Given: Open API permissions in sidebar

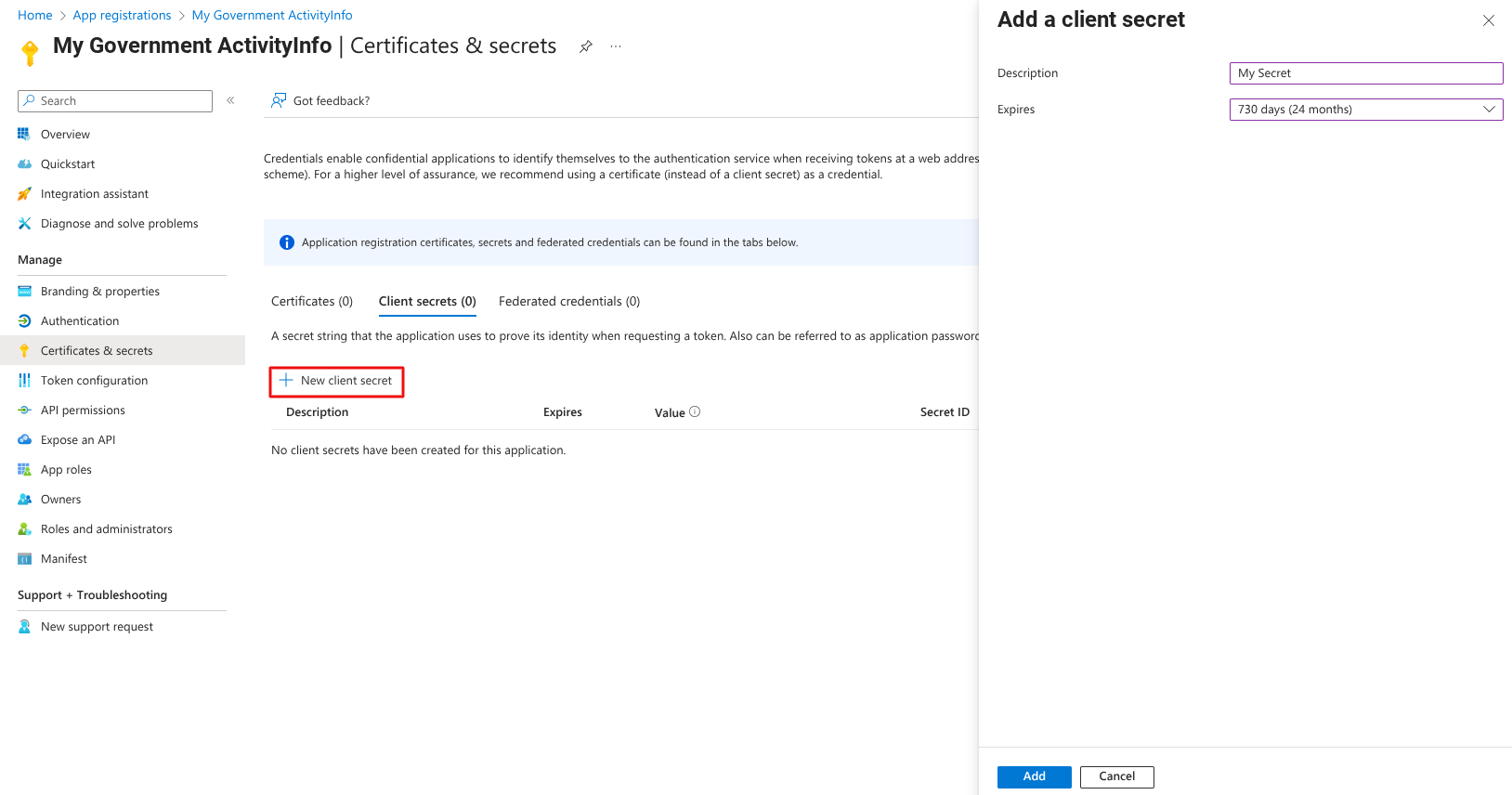Looking at the screenshot, I should 83,411.
